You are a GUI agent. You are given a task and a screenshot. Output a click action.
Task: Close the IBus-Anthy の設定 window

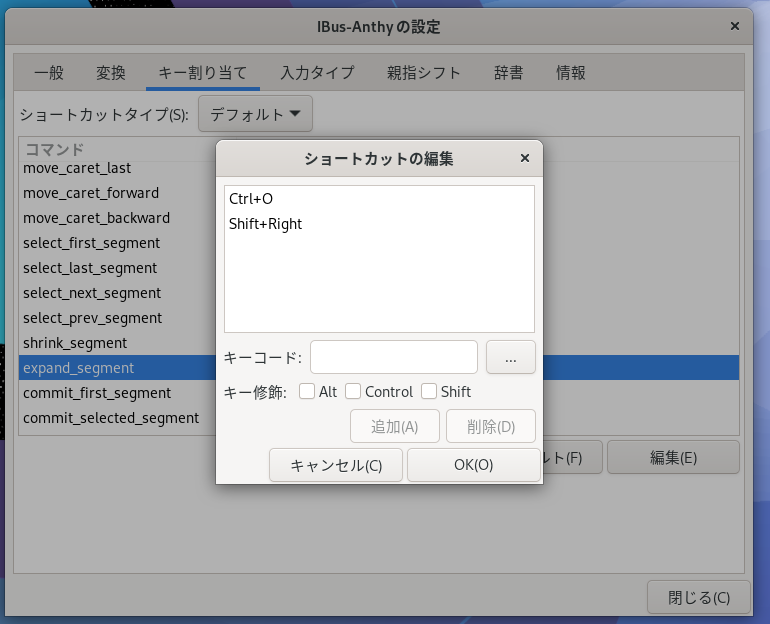(x=735, y=26)
